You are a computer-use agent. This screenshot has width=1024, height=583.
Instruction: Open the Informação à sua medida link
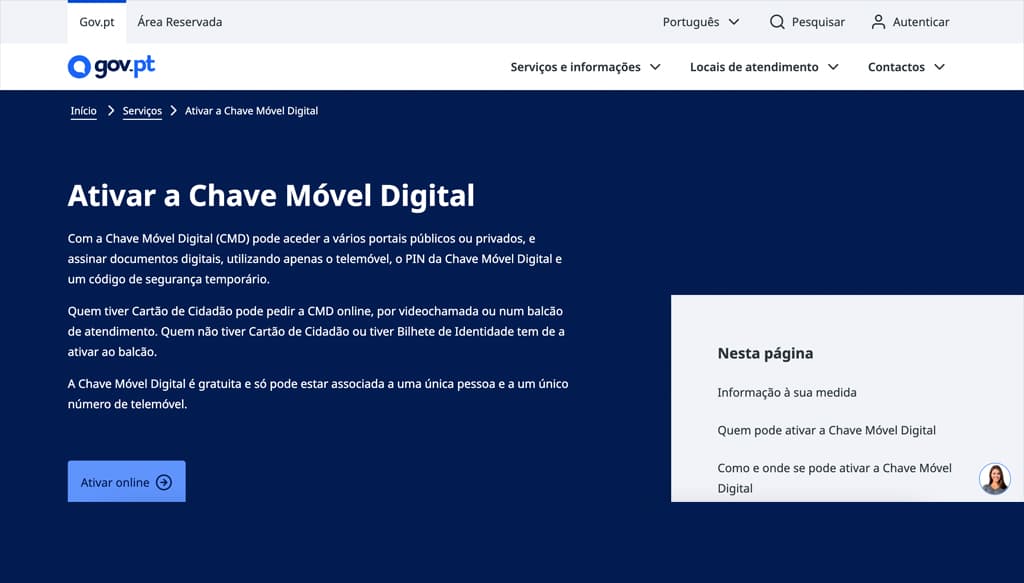tap(786, 392)
